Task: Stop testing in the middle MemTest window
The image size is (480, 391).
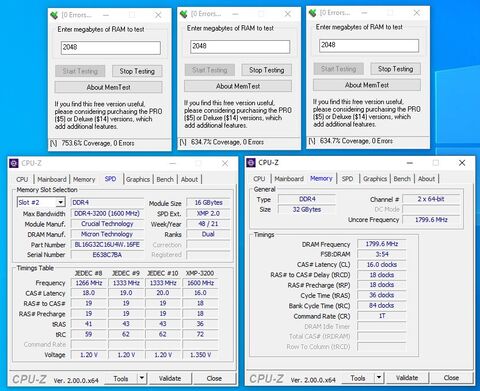Action: (267, 70)
